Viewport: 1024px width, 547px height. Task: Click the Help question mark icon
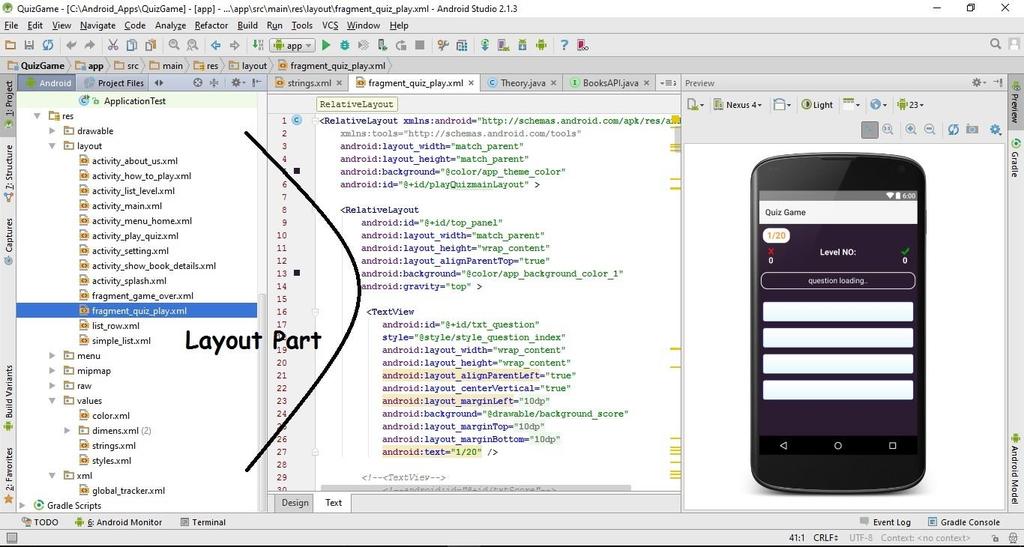564,45
